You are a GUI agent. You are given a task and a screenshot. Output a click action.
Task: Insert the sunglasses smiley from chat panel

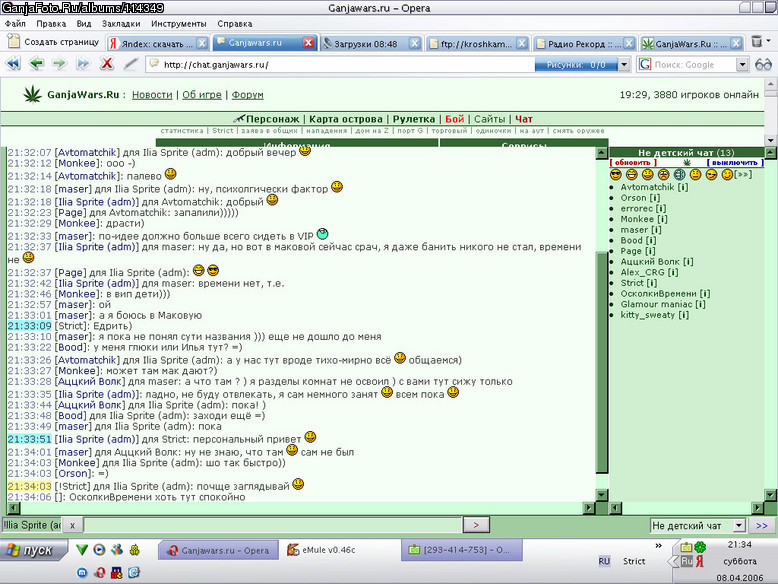pos(616,175)
